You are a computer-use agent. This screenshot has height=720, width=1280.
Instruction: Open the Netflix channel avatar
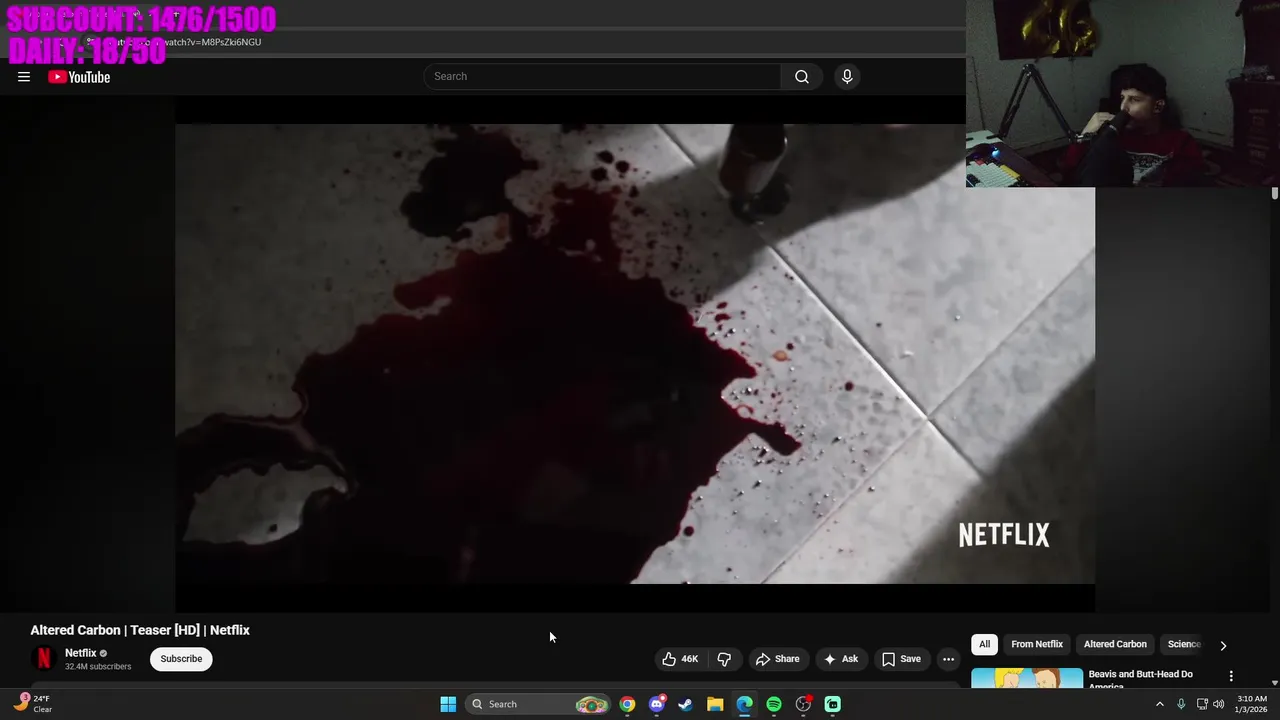(43, 658)
